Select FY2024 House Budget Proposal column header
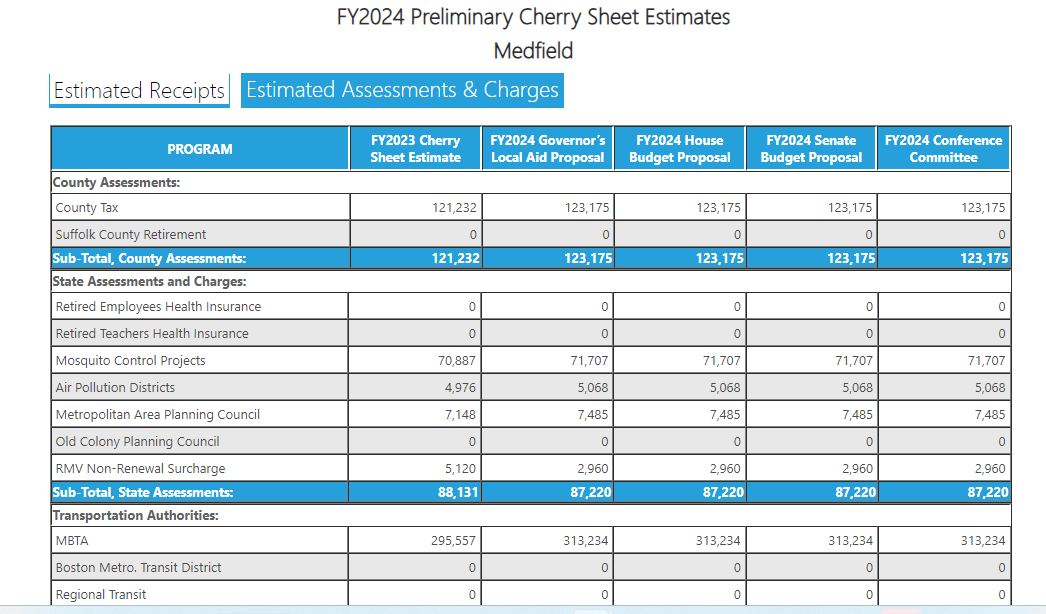1046x614 pixels. [680, 149]
